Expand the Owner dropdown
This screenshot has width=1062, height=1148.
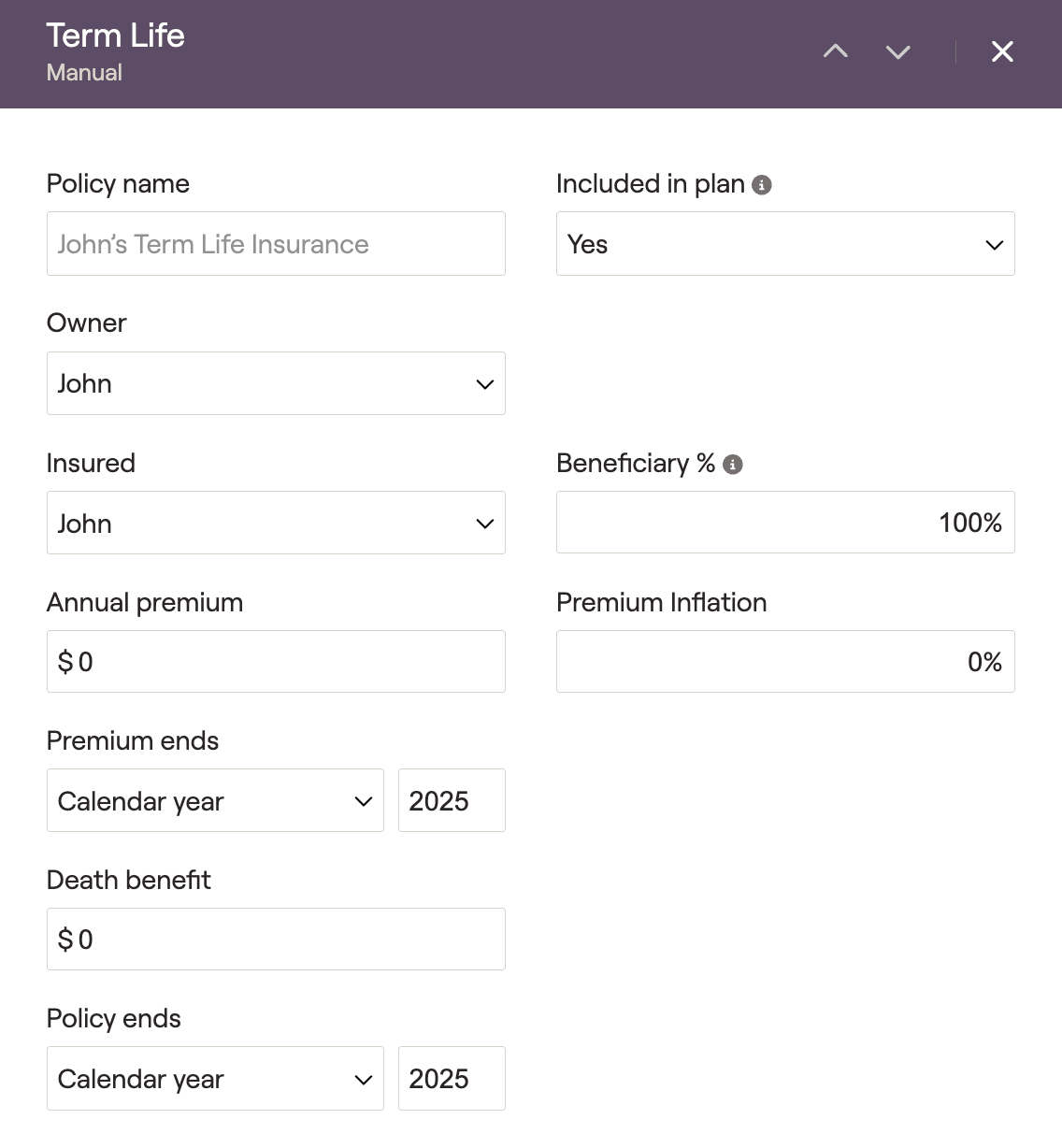click(x=276, y=383)
